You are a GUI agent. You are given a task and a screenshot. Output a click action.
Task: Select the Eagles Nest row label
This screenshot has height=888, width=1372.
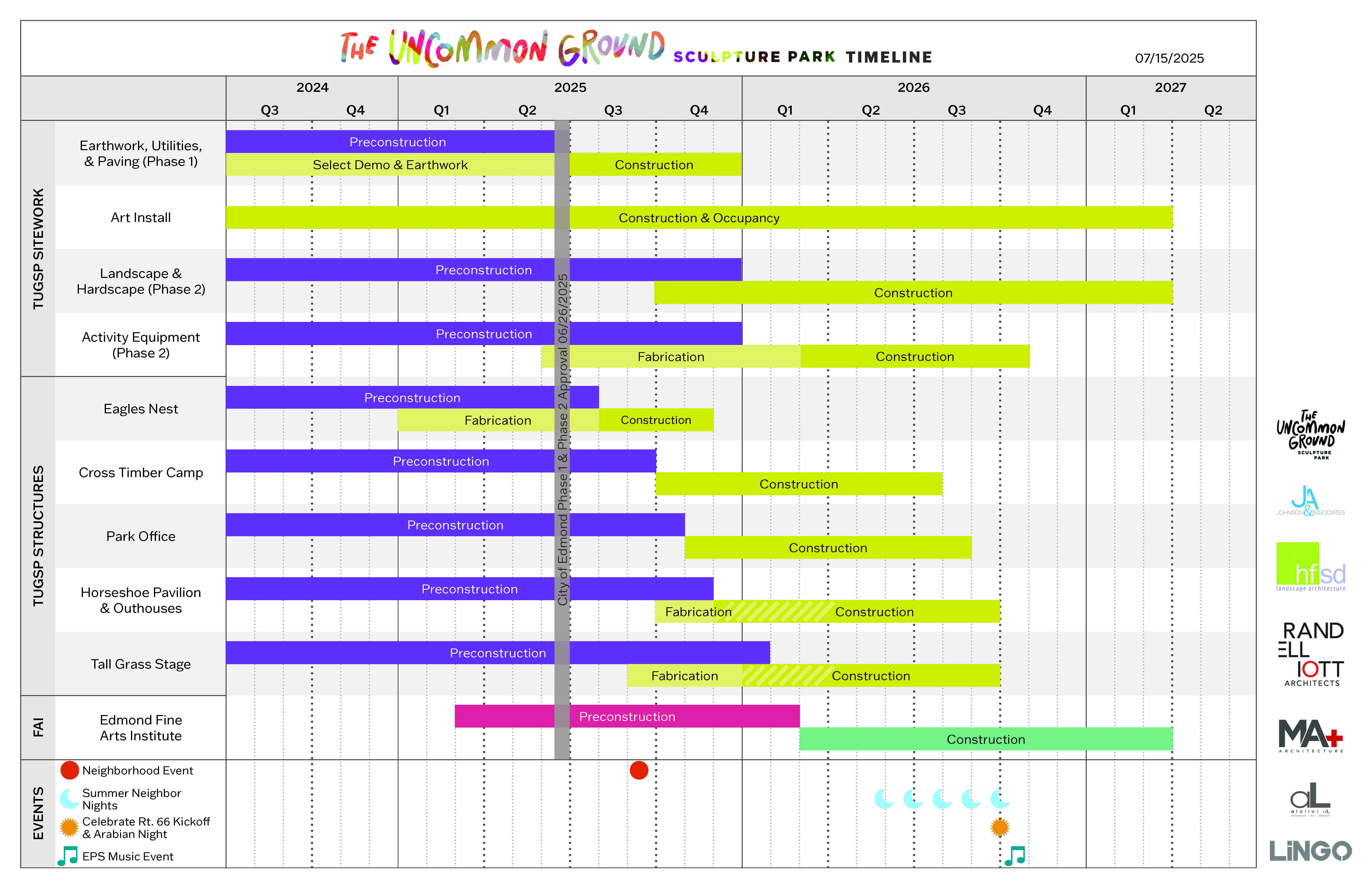pyautogui.click(x=141, y=409)
